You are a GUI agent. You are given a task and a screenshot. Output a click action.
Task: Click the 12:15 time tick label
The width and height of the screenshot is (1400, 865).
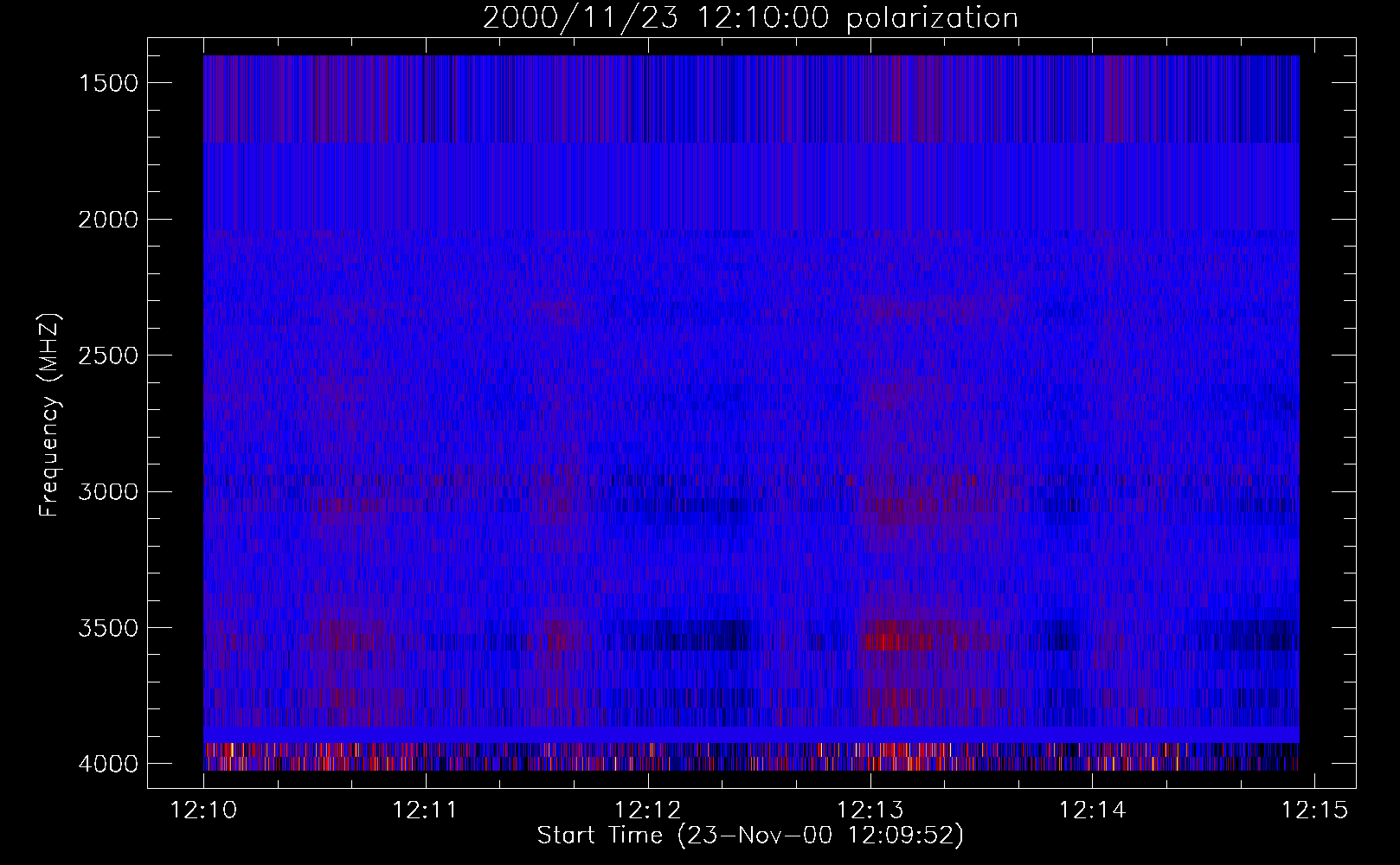pos(1315,811)
